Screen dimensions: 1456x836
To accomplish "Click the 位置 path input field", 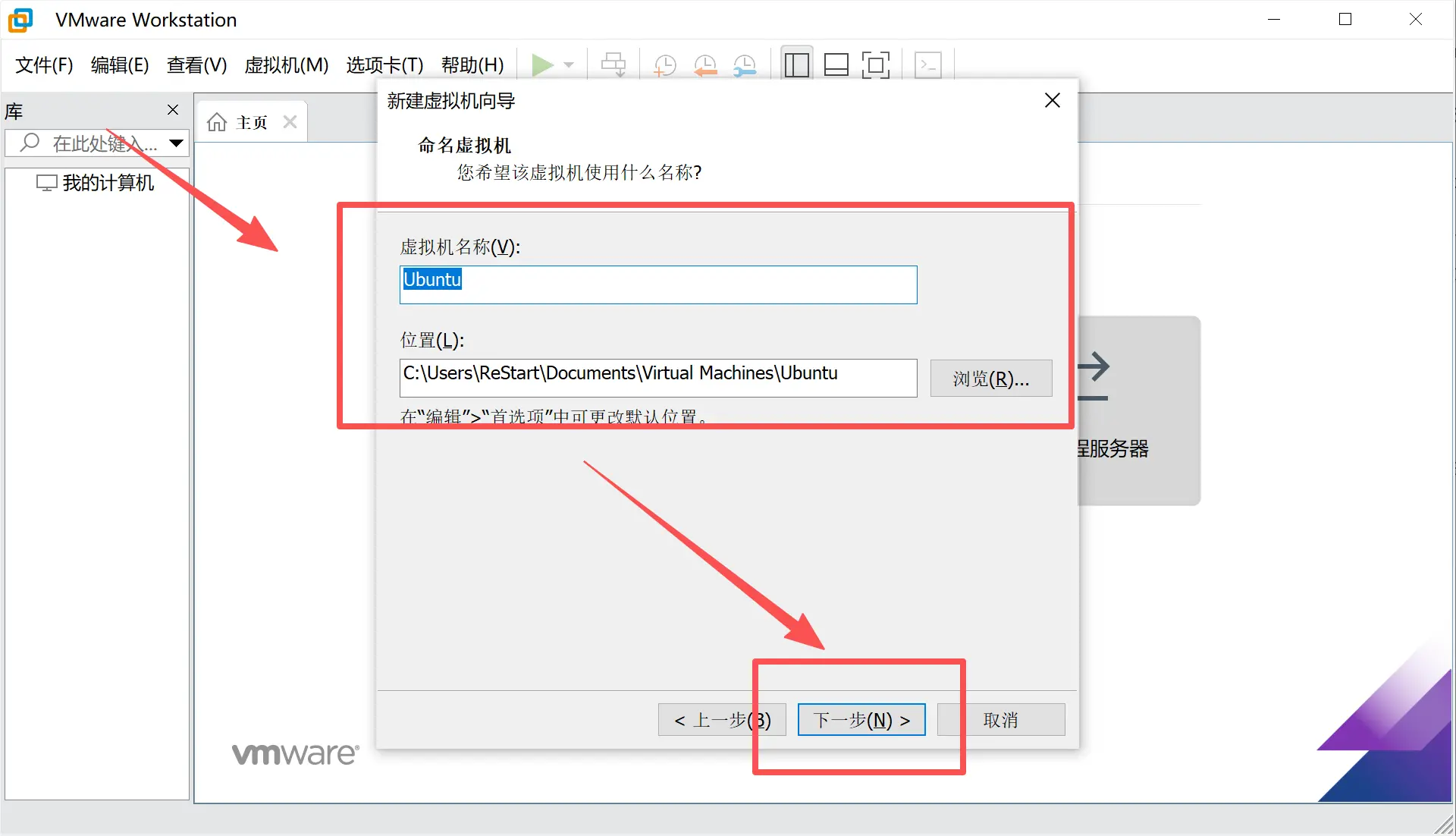I will click(658, 378).
